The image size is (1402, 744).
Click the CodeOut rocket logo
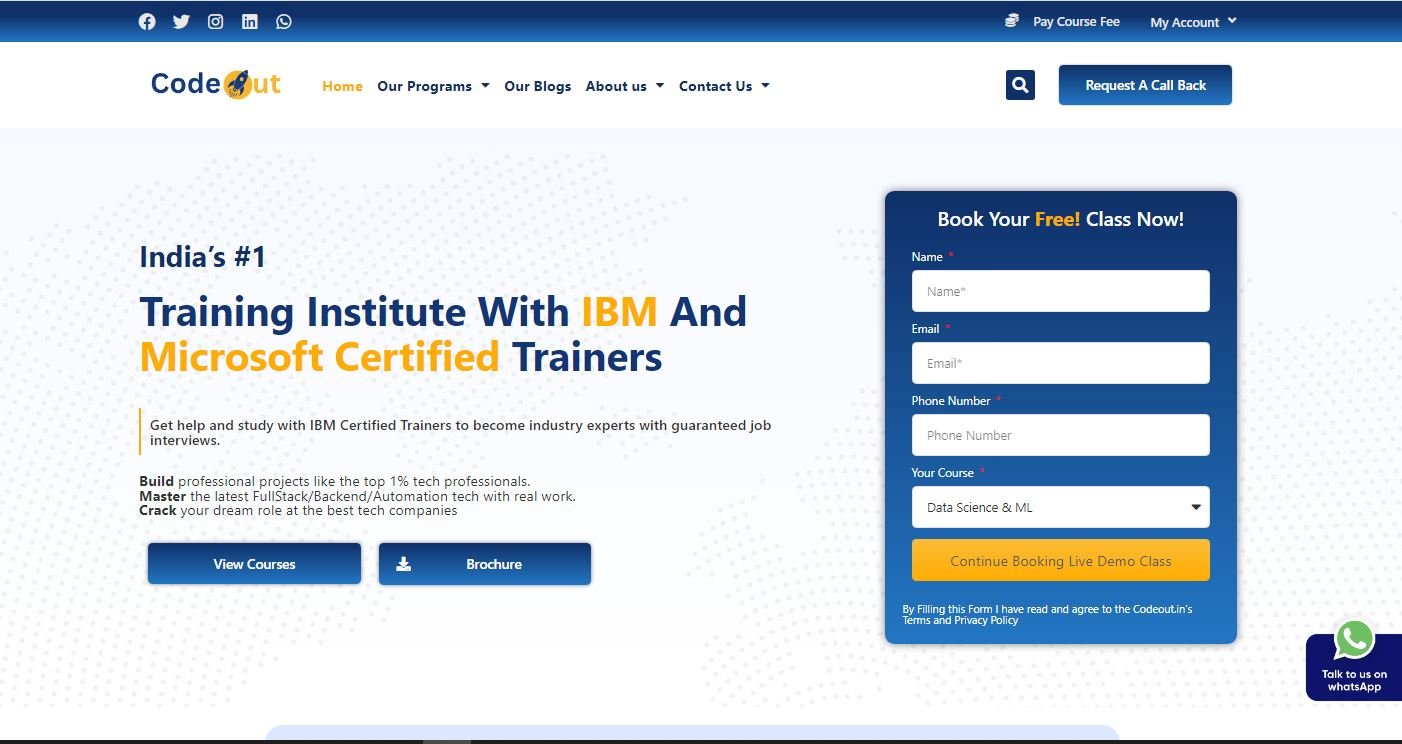tap(216, 84)
